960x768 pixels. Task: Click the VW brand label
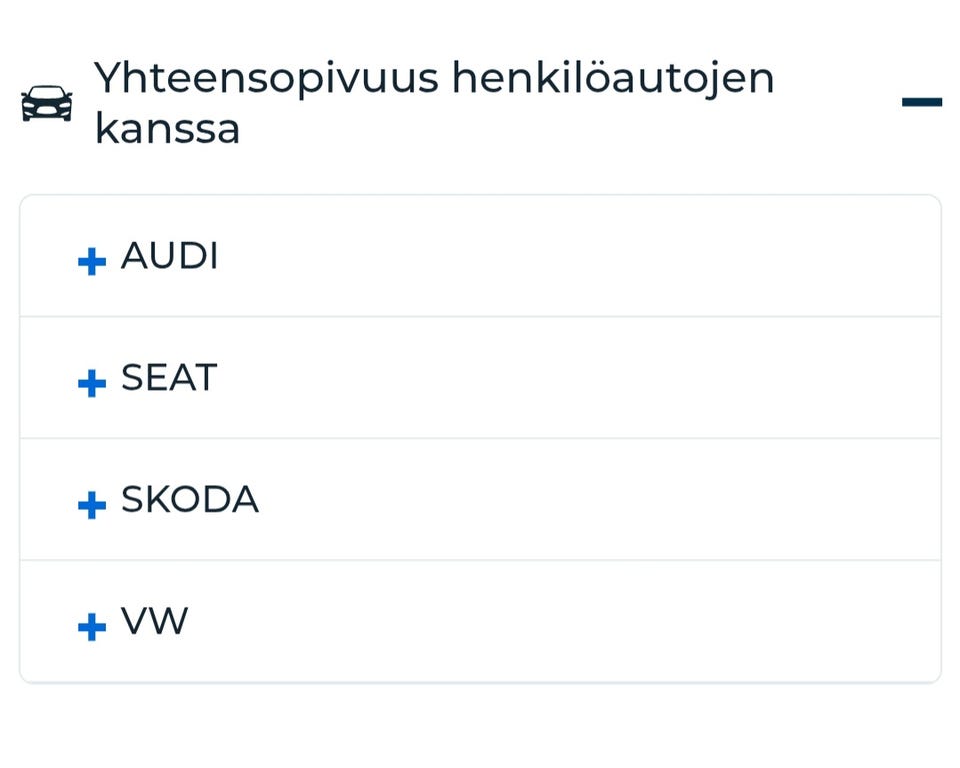pyautogui.click(x=154, y=622)
